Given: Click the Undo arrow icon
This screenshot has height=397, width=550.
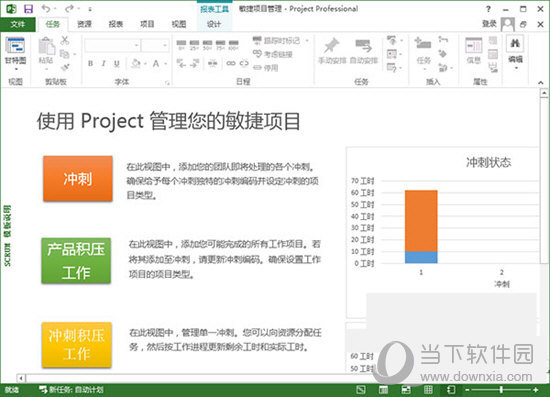Looking at the screenshot, I should (x=46, y=8).
